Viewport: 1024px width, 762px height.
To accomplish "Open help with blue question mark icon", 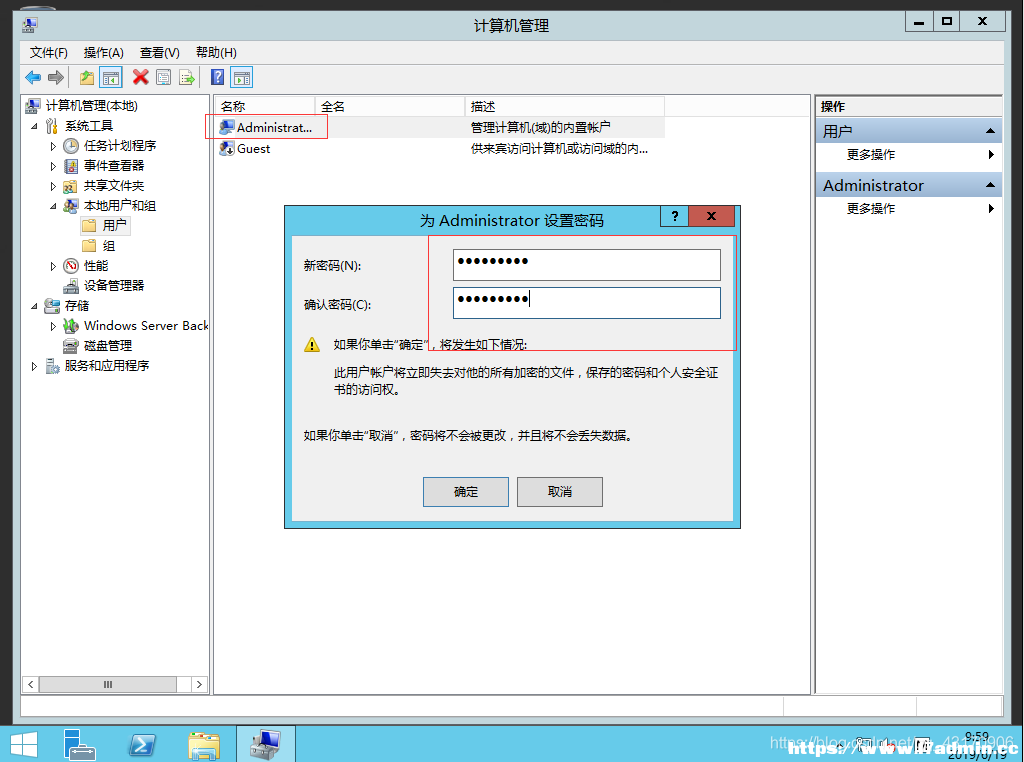I will tap(217, 77).
